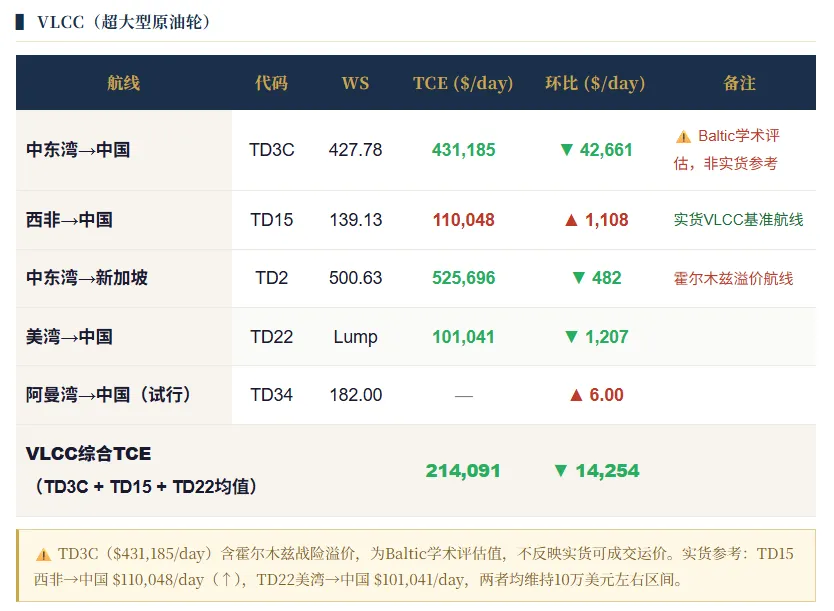Click the code TD15 in the 代码 column
This screenshot has width=834, height=611.
tap(271, 220)
